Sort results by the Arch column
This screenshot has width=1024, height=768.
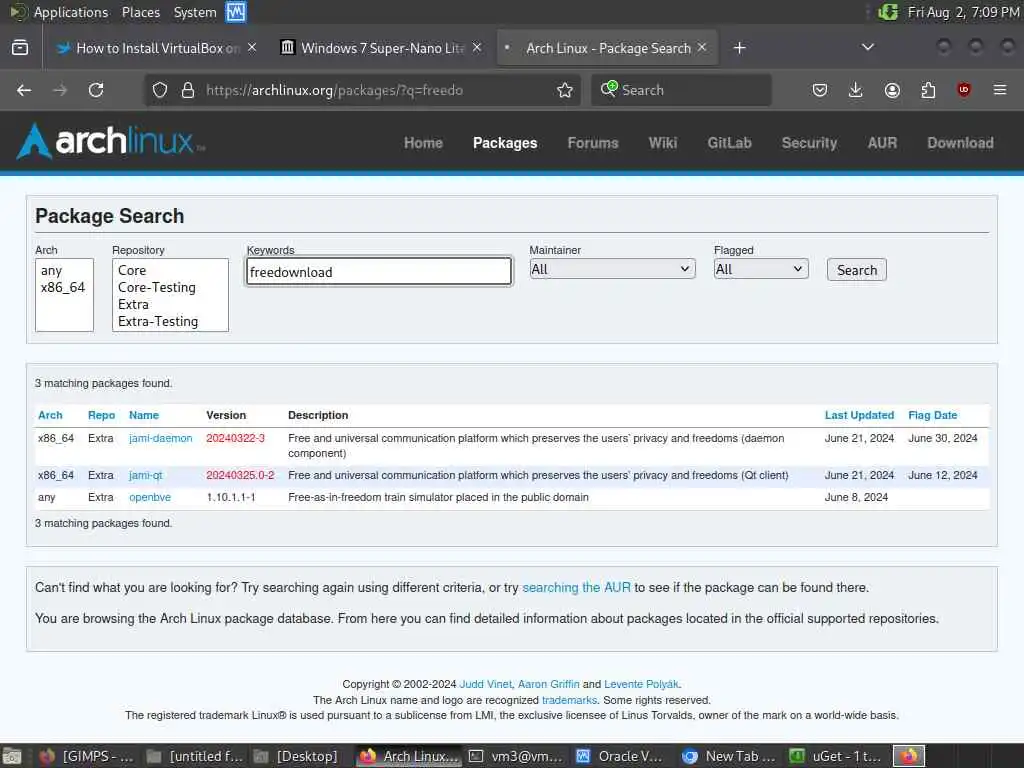point(50,415)
